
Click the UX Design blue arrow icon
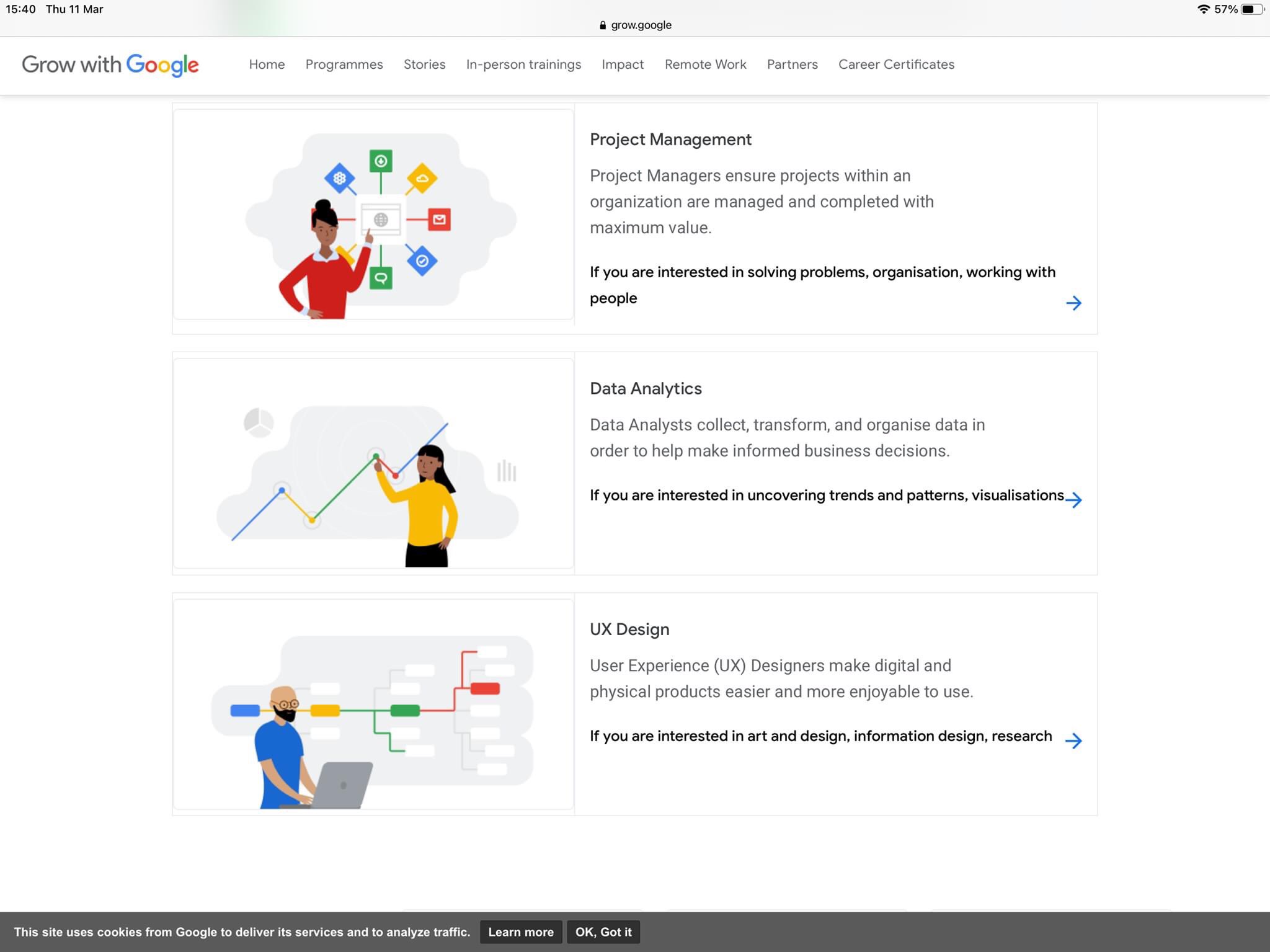1073,741
